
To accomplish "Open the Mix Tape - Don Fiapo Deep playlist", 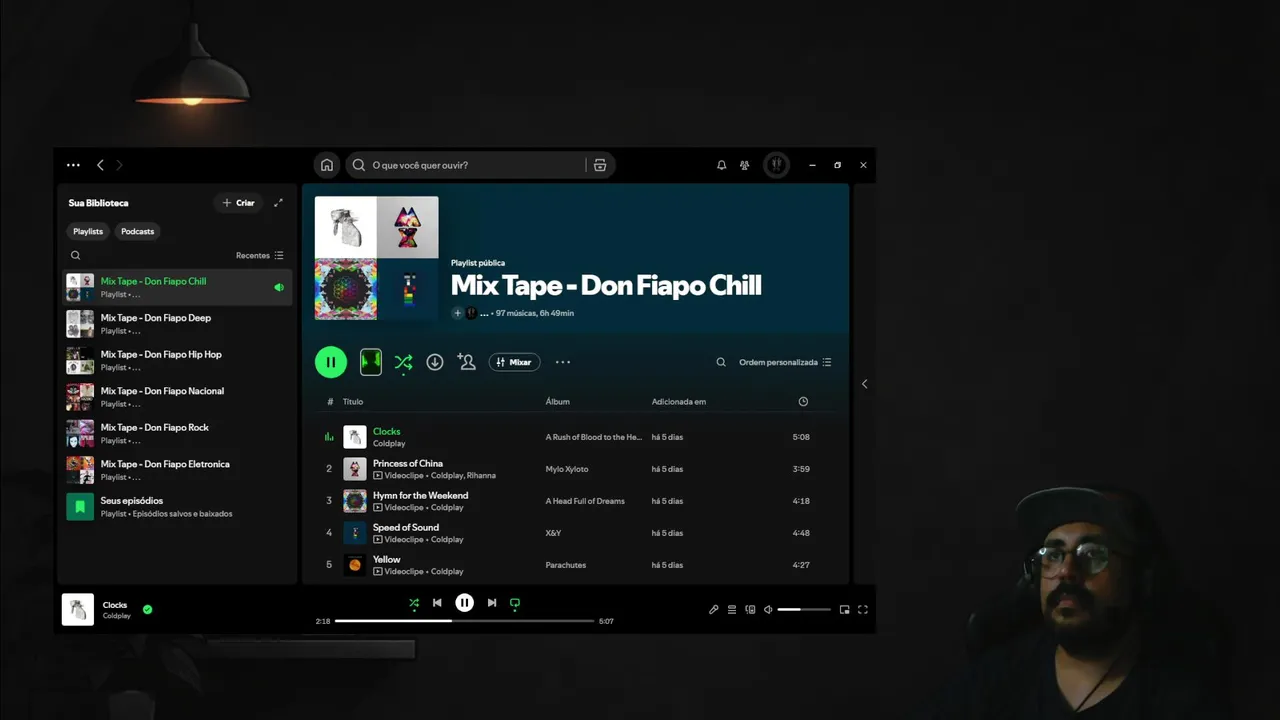I will [x=177, y=324].
